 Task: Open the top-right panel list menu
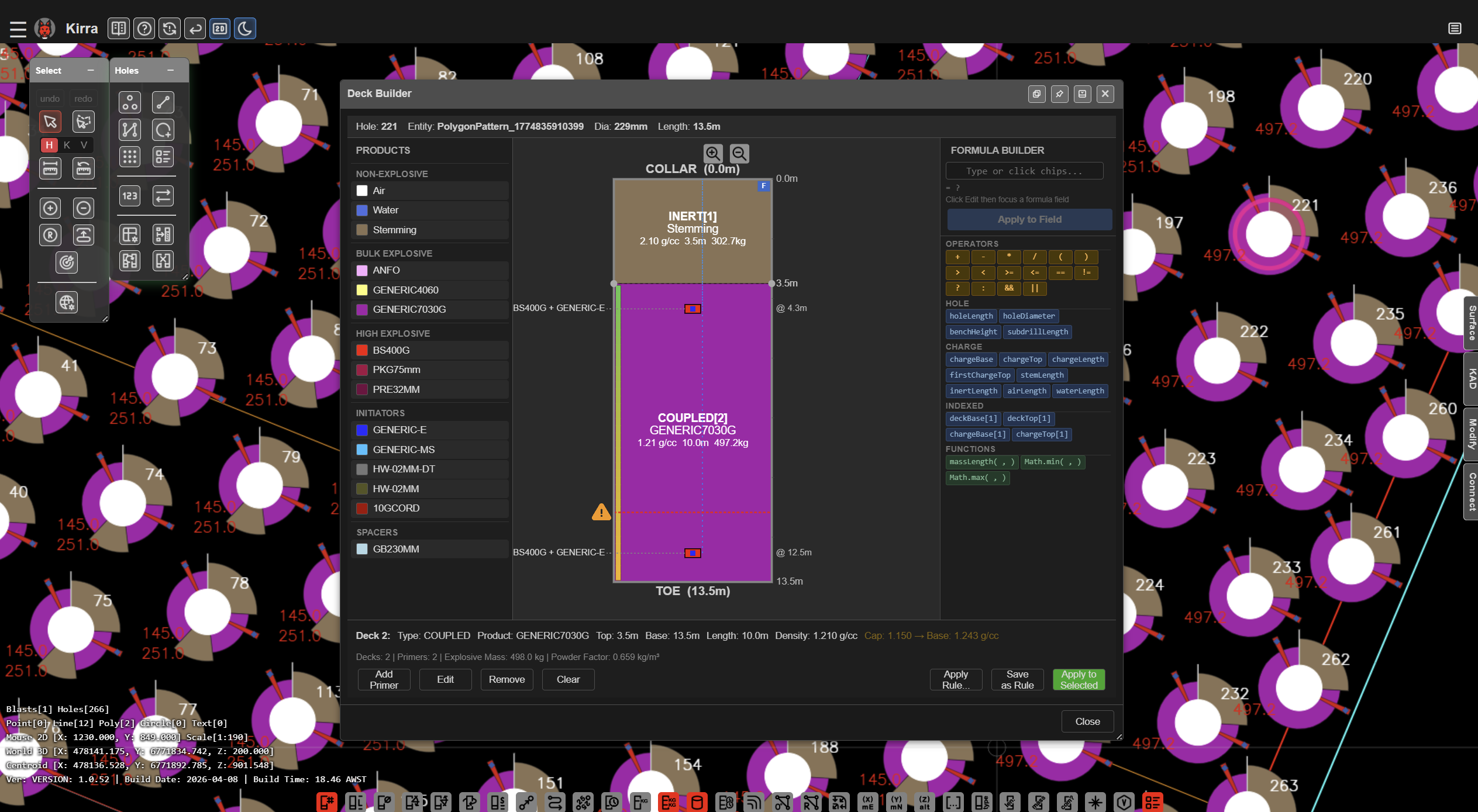1455,28
